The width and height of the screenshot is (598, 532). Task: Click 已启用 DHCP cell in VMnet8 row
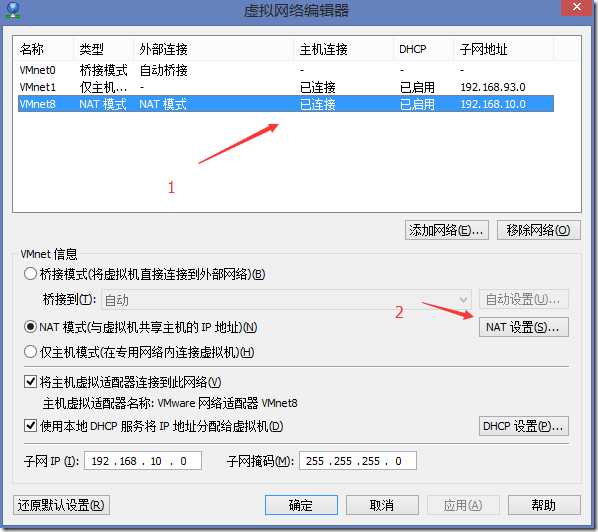[x=417, y=104]
